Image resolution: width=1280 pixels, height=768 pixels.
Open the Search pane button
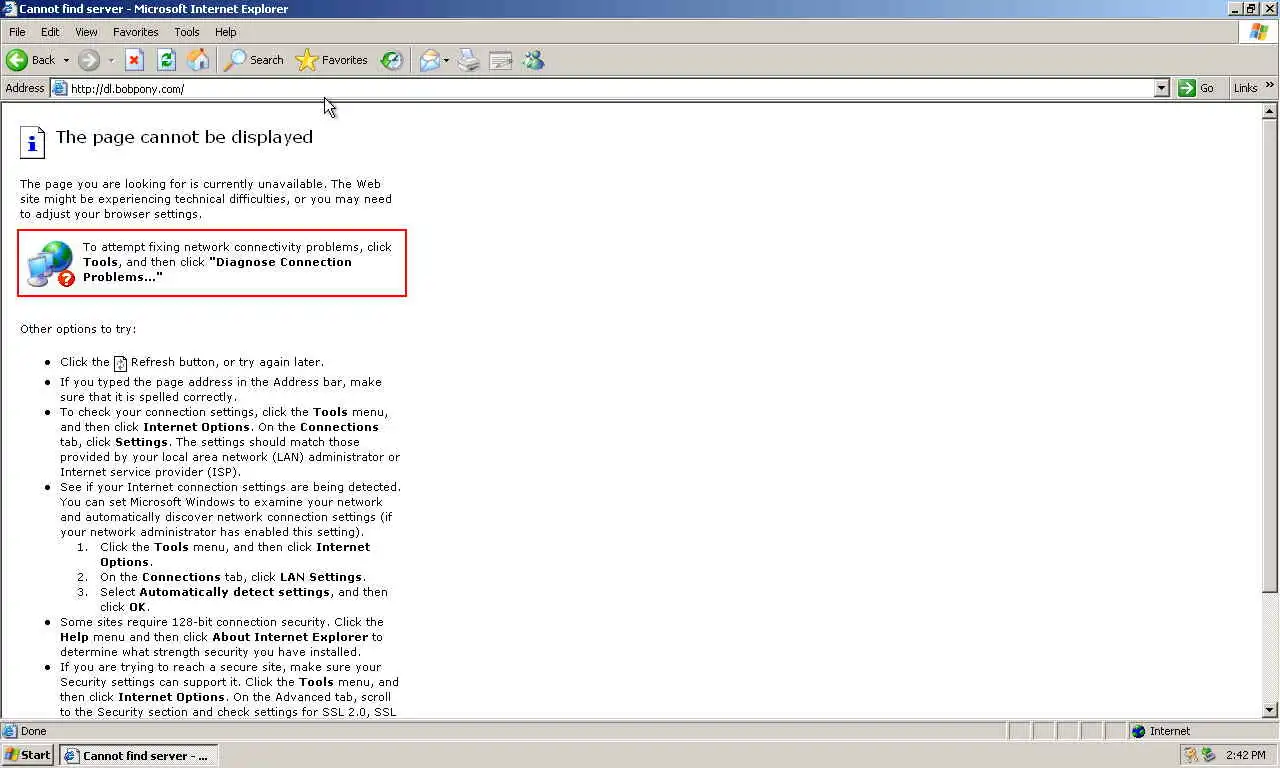254,60
